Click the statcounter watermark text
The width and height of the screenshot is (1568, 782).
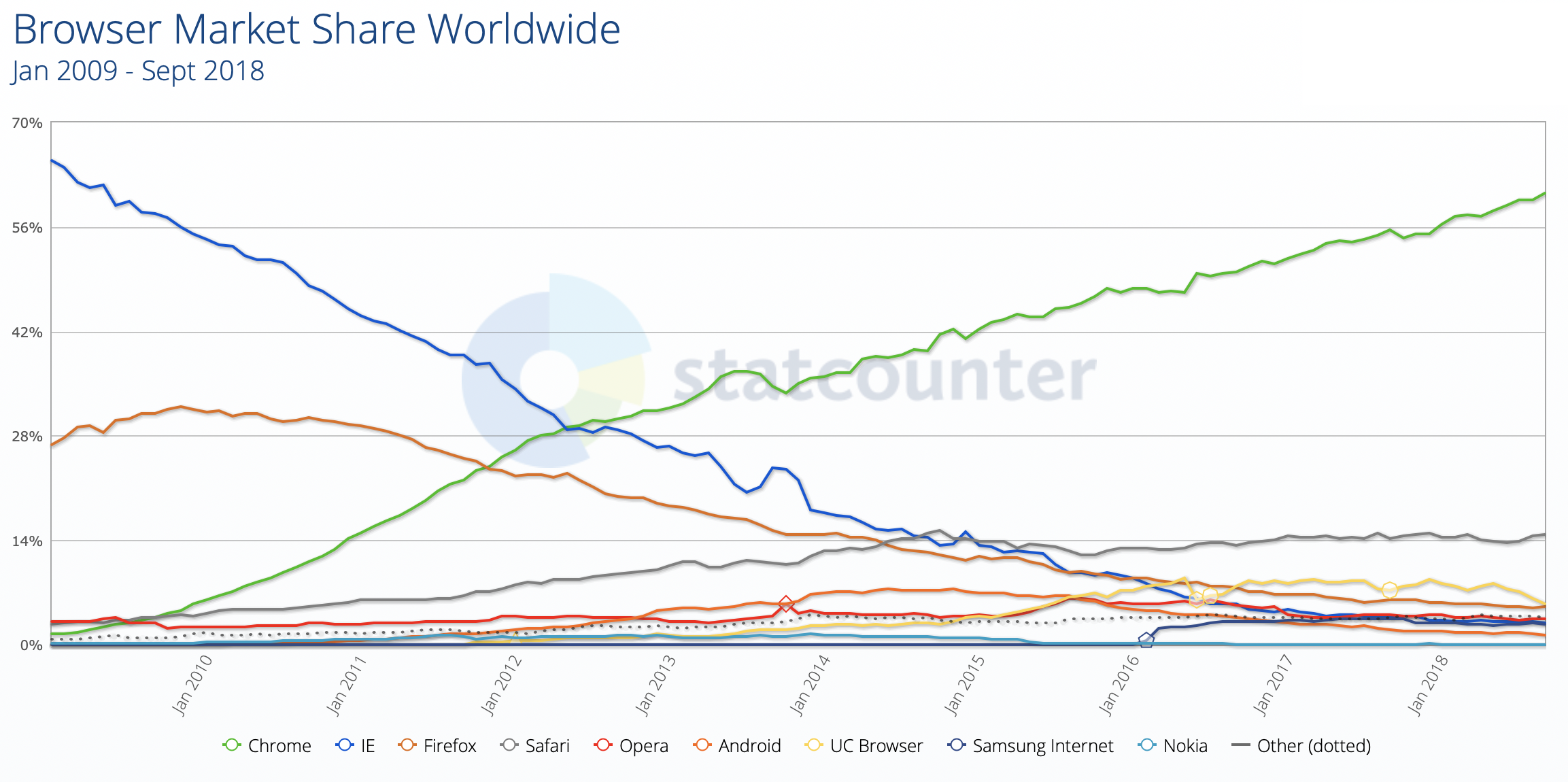click(x=884, y=375)
